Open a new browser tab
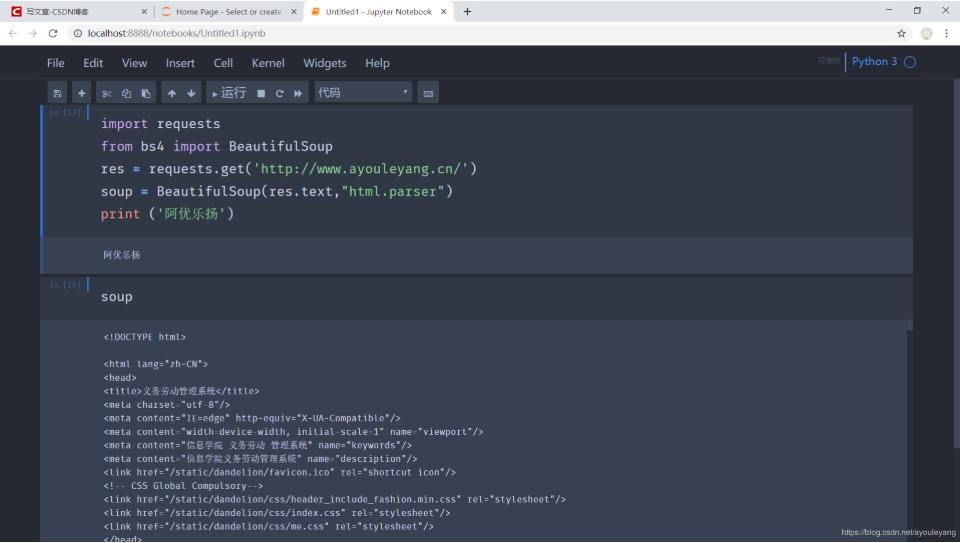The image size is (960, 543). 467,12
